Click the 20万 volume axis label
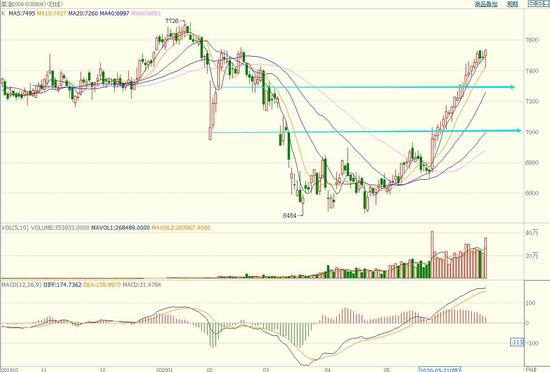This screenshot has width=550, height=372. 532,256
